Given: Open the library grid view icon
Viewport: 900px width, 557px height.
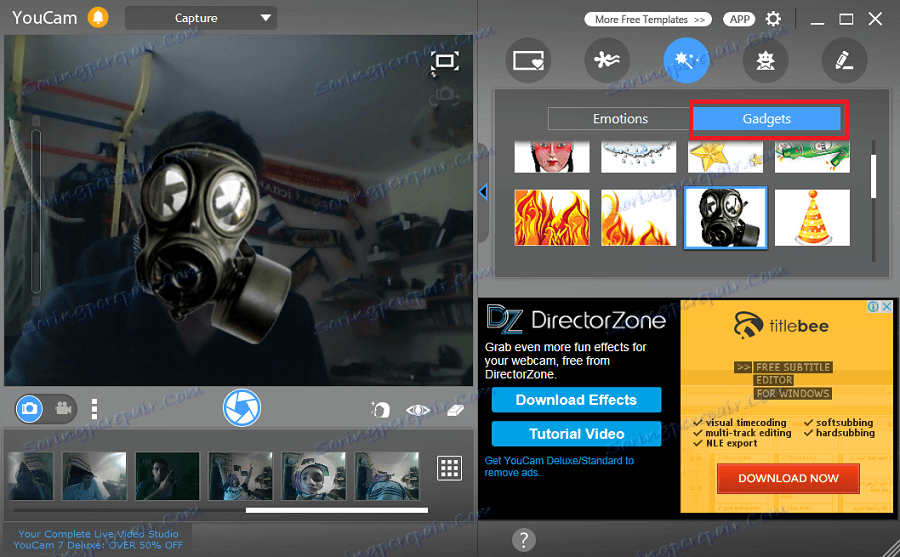Looking at the screenshot, I should point(449,469).
